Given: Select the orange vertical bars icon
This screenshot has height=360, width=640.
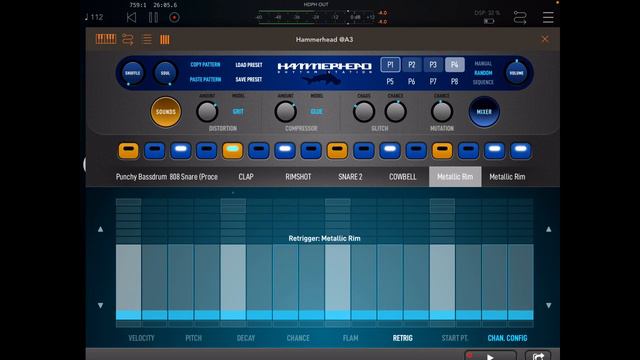Looking at the screenshot, I should pos(165,39).
